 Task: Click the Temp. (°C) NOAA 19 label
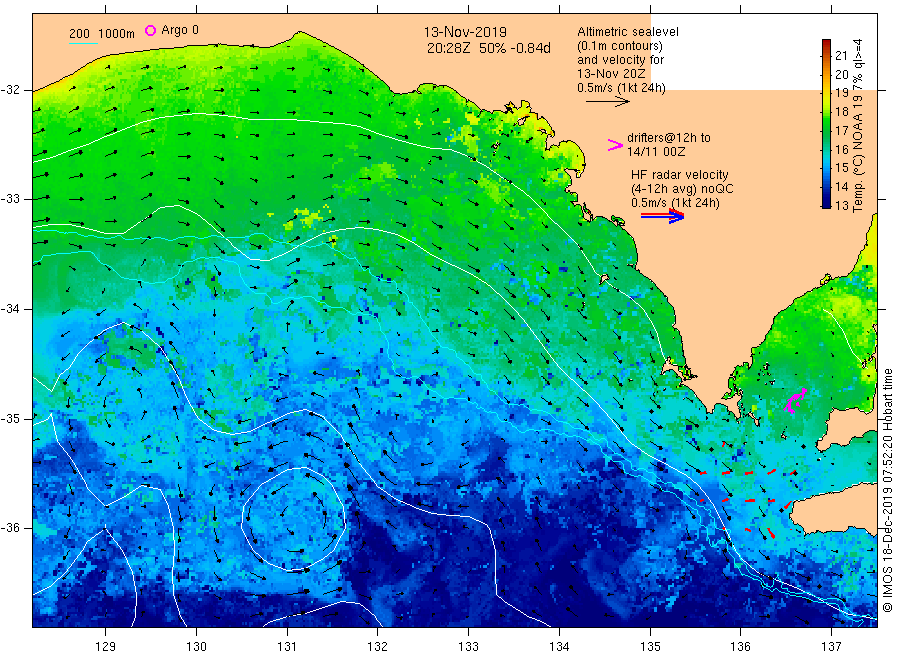point(858,126)
